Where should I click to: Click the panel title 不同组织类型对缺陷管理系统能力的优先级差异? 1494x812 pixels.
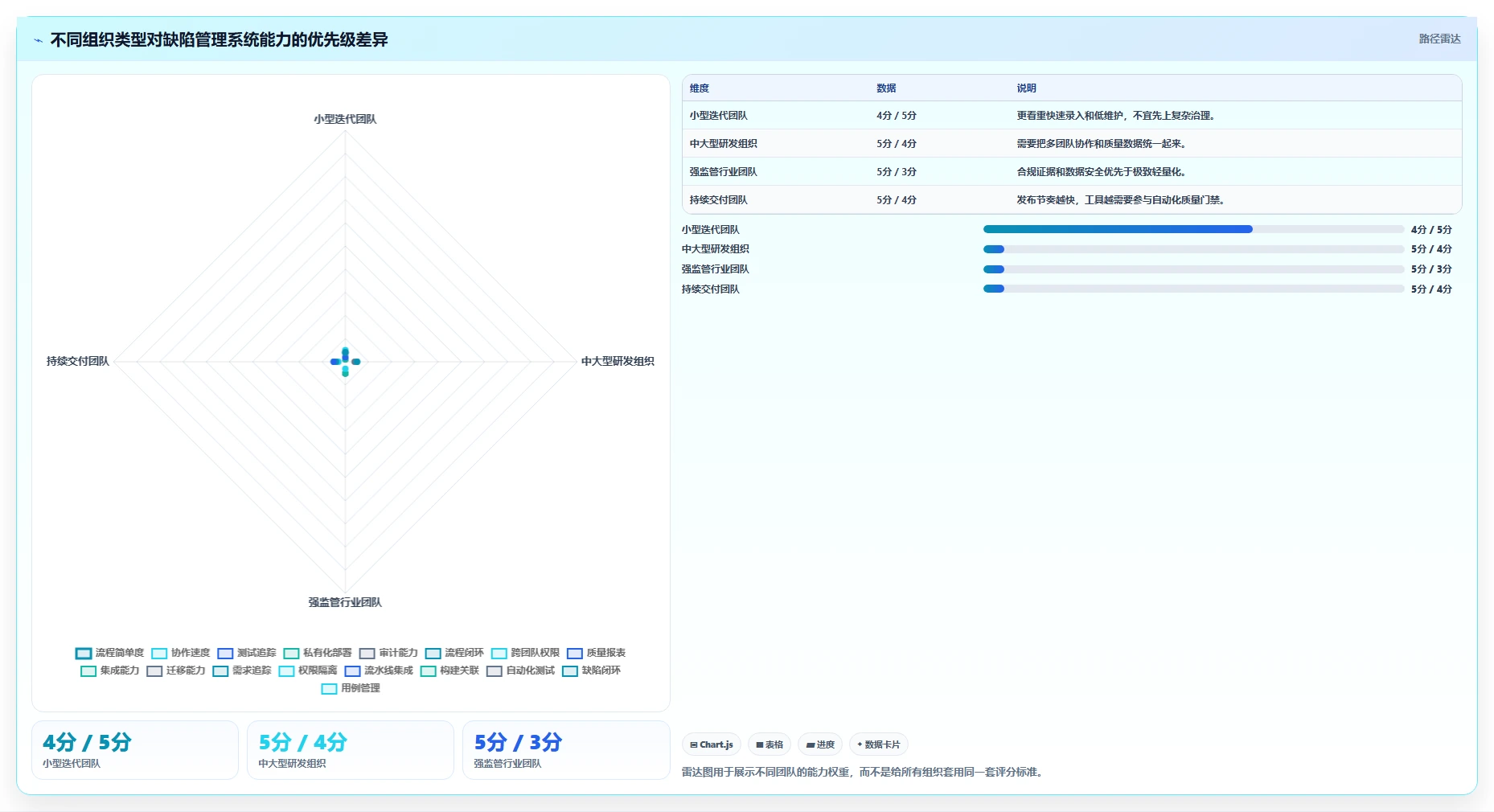[x=220, y=40]
